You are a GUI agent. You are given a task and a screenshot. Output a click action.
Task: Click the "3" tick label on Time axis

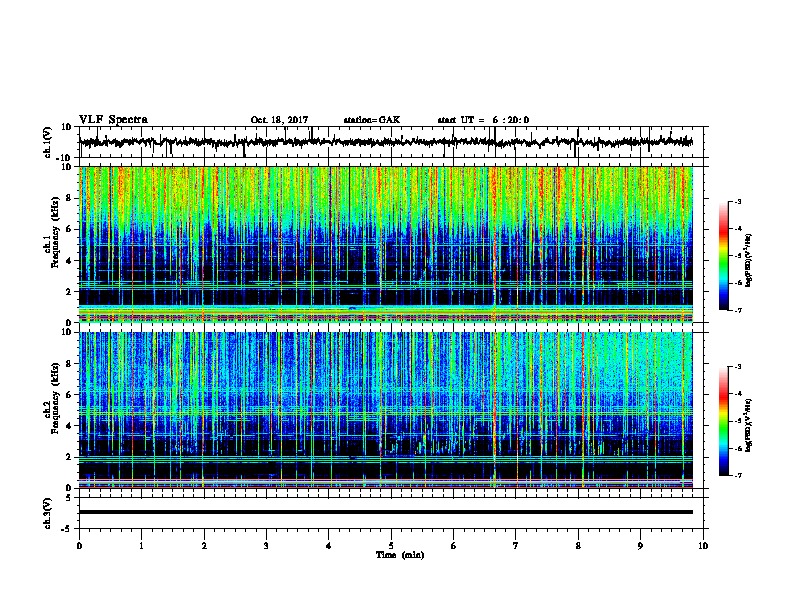[x=266, y=546]
